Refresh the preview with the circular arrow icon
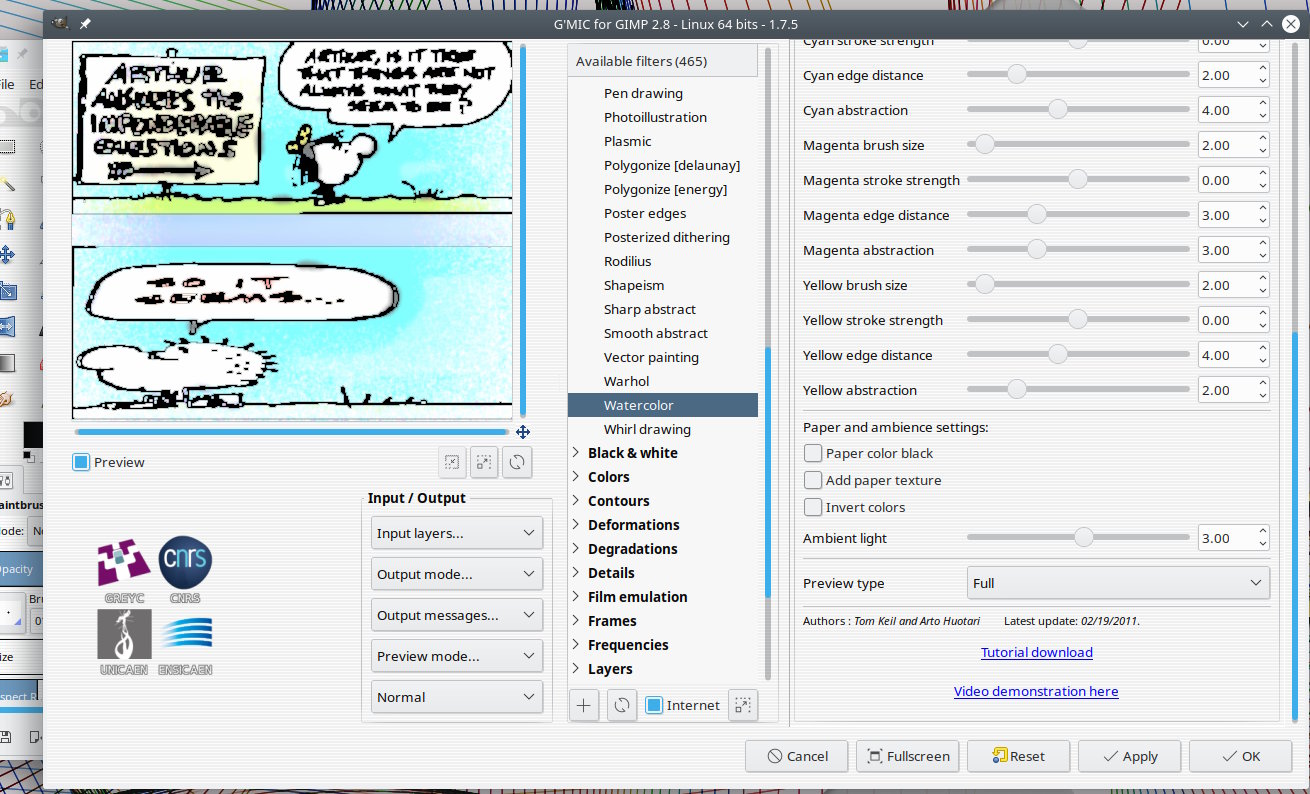Screen dimensions: 1310x794 pyautogui.click(x=517, y=462)
